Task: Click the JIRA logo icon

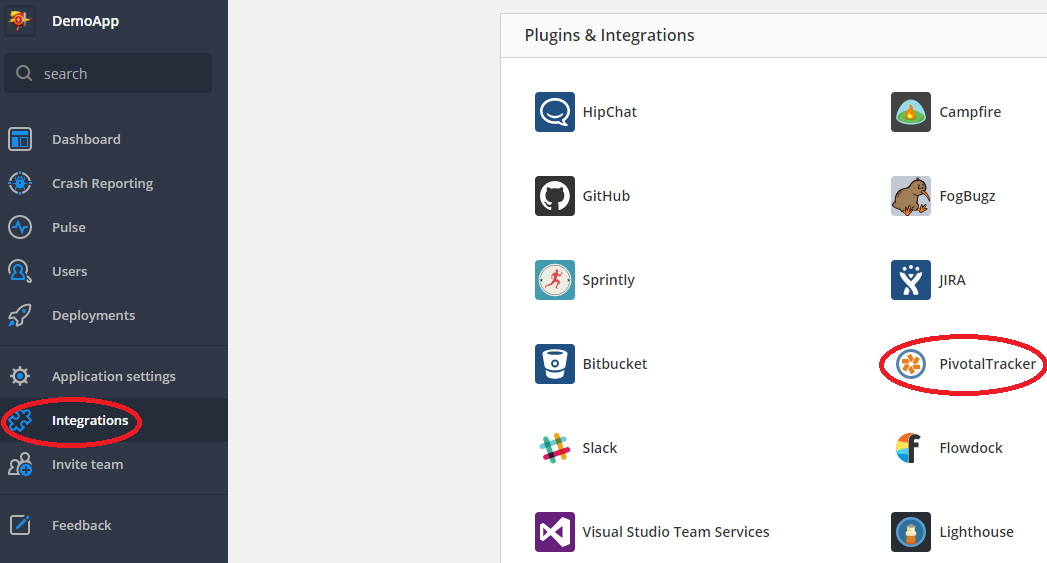Action: (911, 280)
